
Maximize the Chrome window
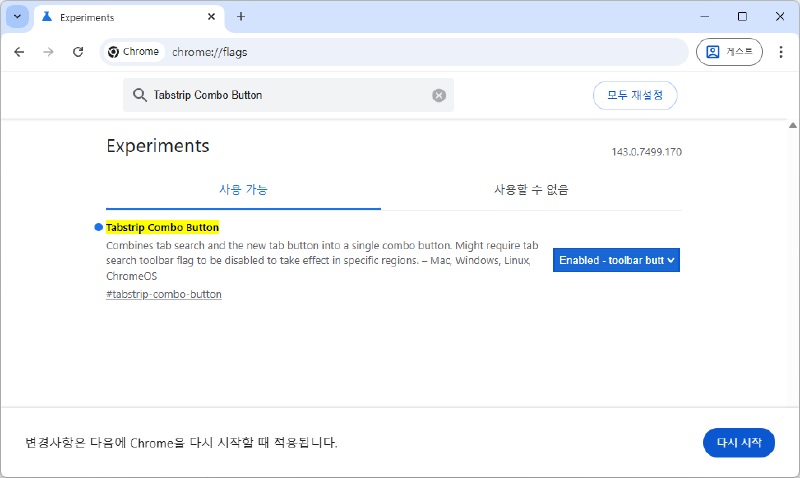[742, 17]
